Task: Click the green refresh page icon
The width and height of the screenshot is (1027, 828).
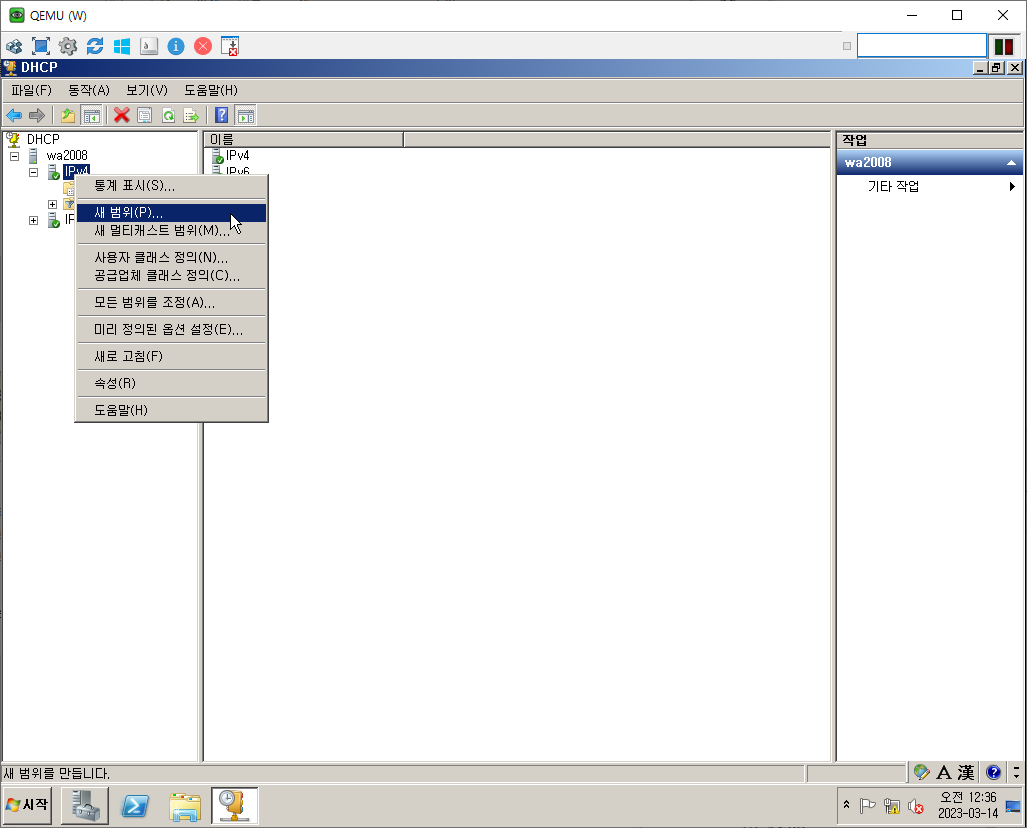Action: point(168,116)
